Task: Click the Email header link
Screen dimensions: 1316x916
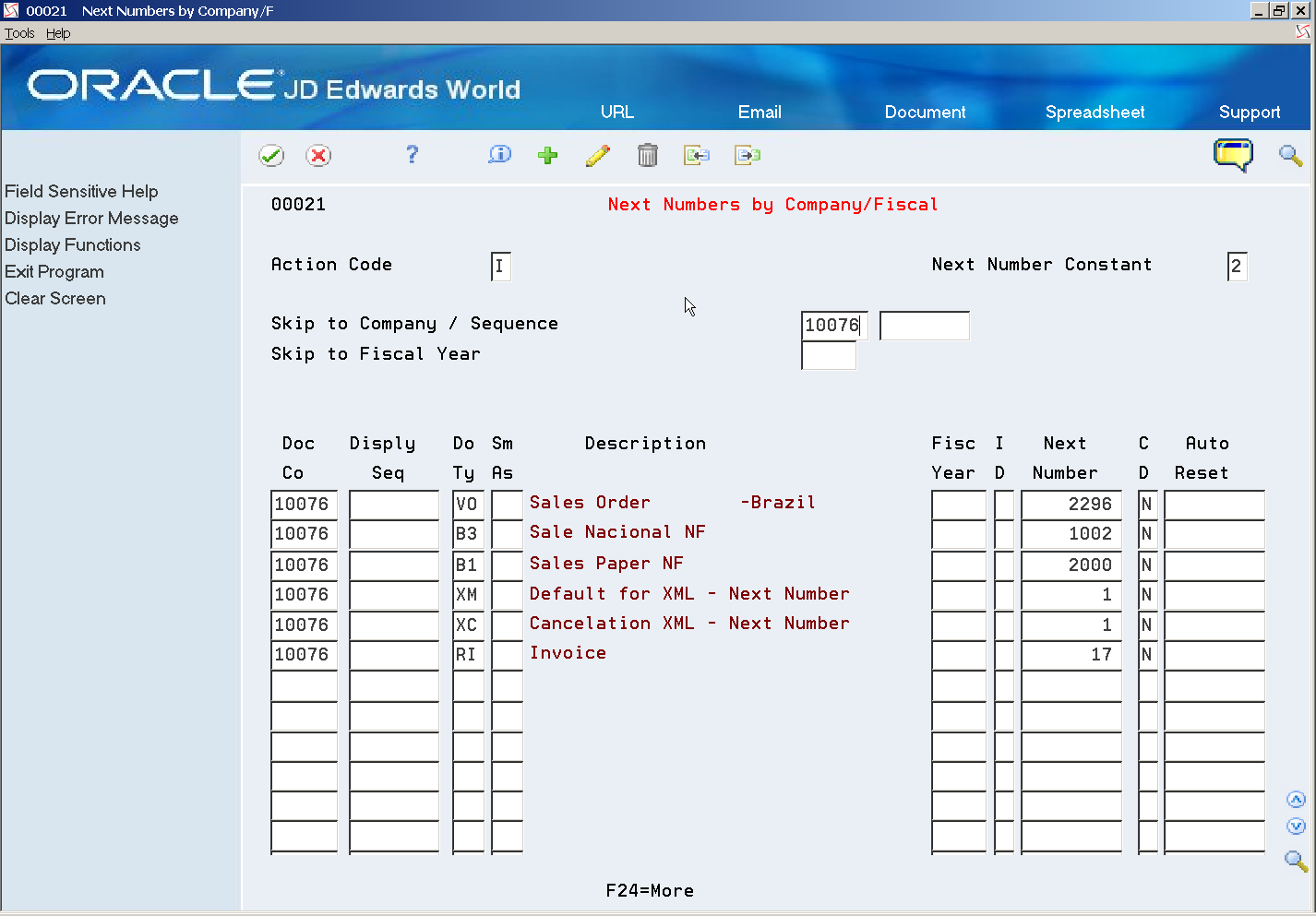Action: (x=760, y=112)
